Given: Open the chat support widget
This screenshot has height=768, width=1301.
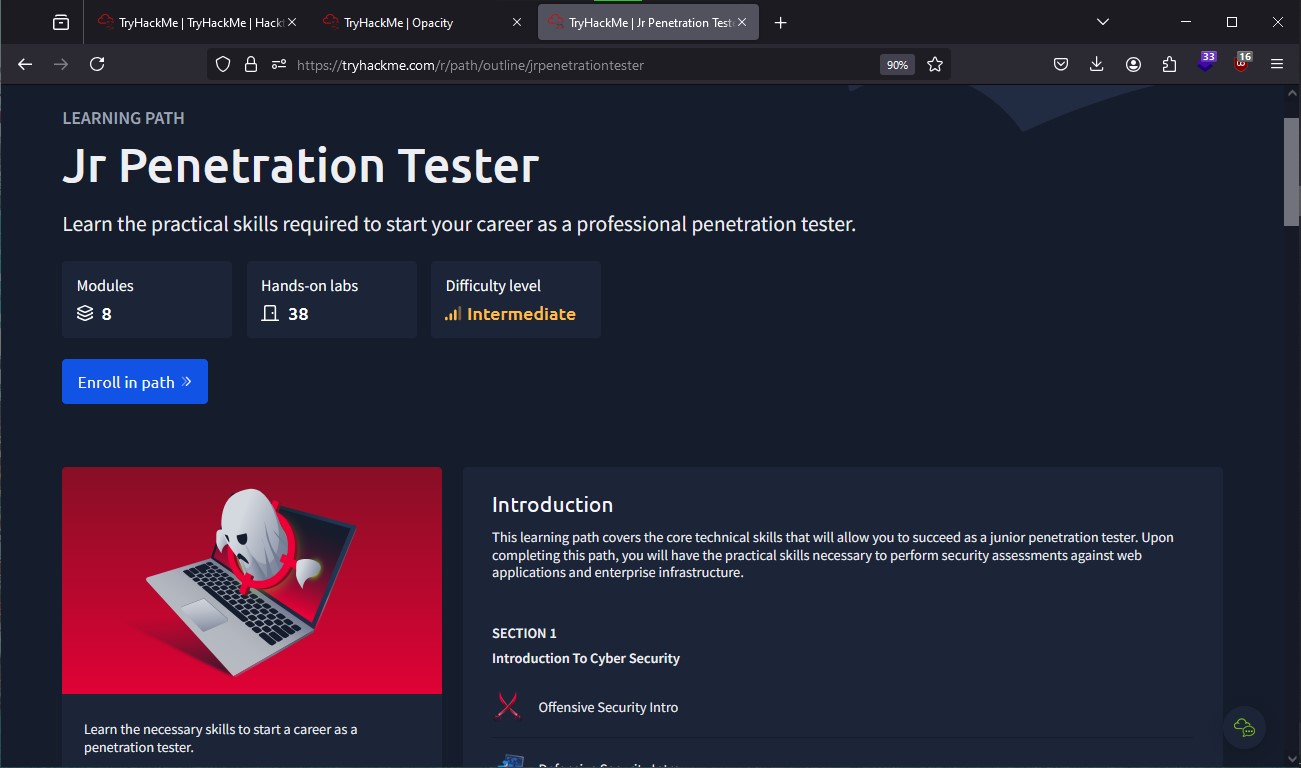Looking at the screenshot, I should click(1244, 727).
